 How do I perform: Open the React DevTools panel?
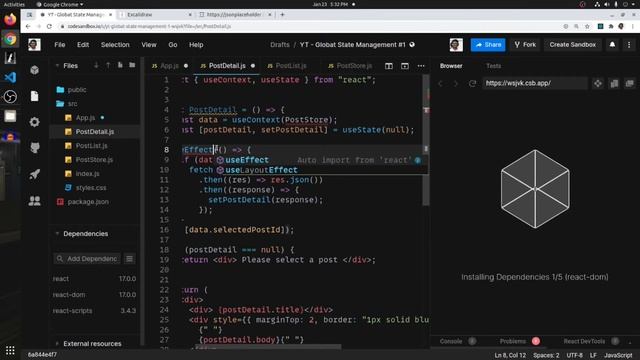coord(584,341)
